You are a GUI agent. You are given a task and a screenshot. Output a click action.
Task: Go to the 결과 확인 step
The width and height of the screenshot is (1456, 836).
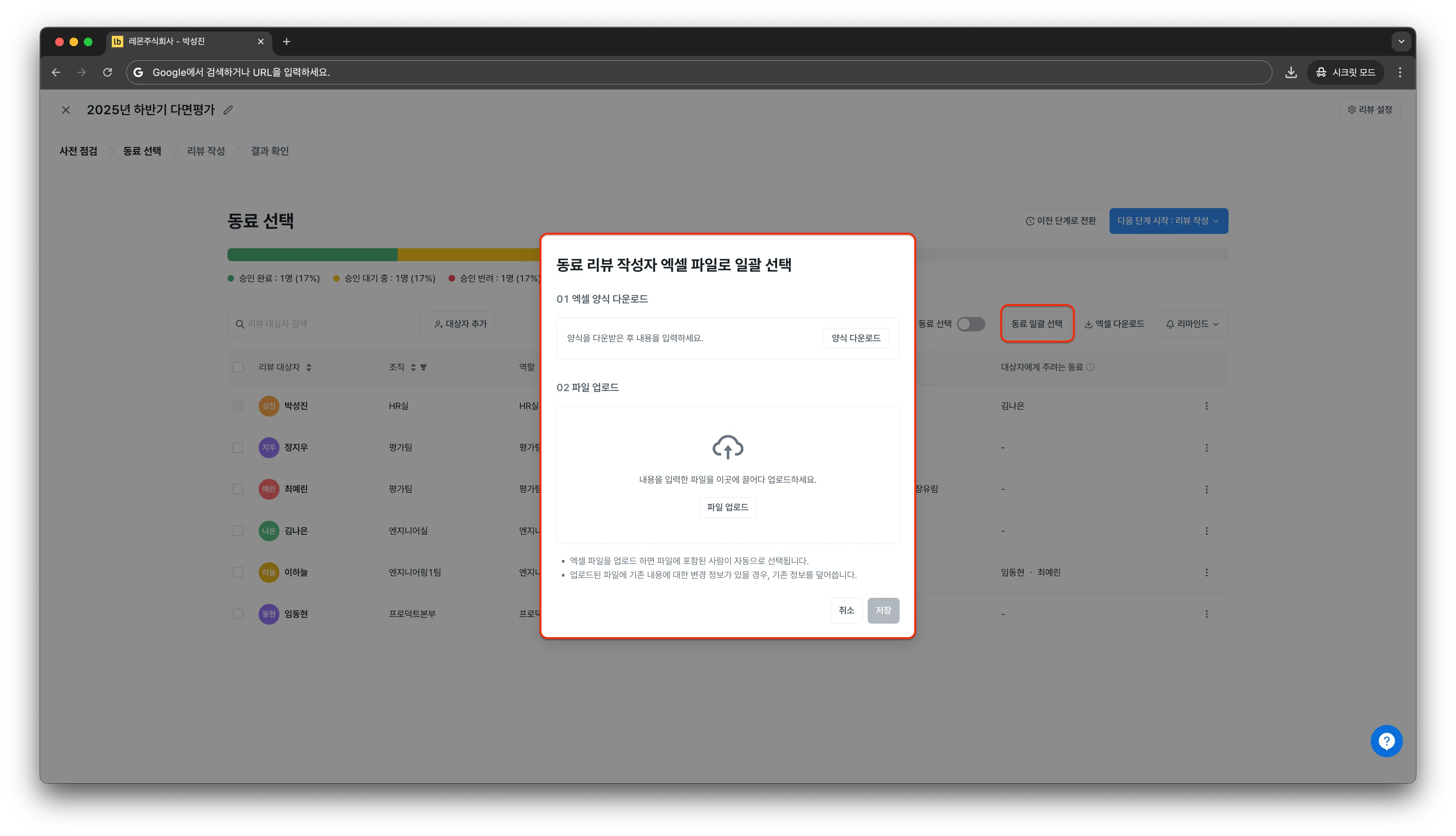(269, 151)
